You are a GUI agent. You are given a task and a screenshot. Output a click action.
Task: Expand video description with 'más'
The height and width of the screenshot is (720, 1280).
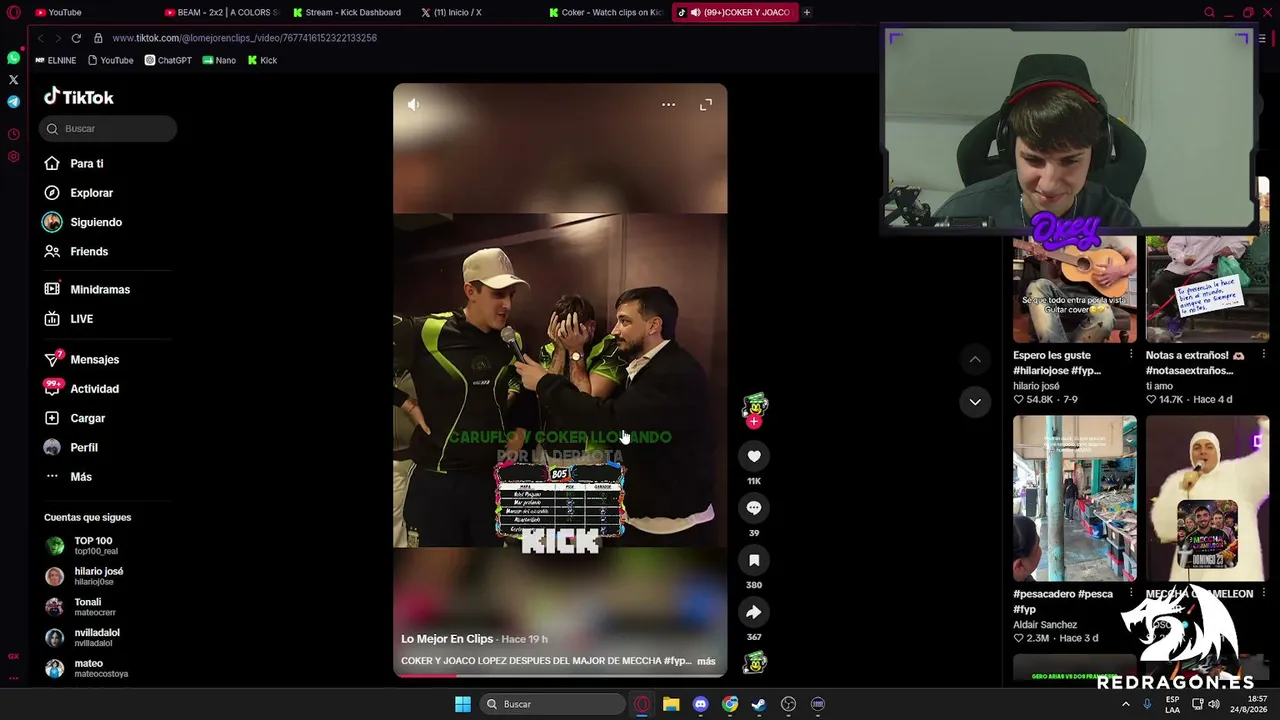coord(706,661)
